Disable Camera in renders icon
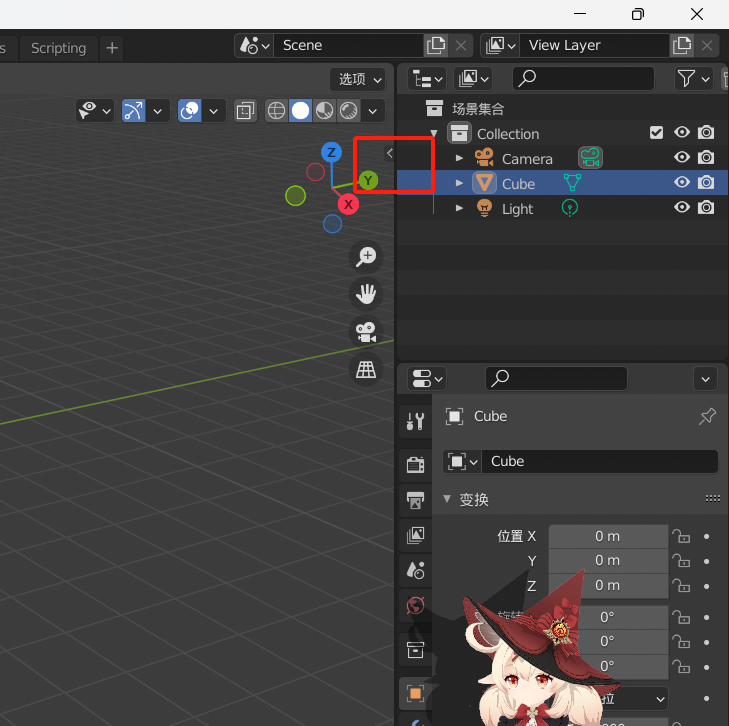729x726 pixels. pyautogui.click(x=706, y=157)
